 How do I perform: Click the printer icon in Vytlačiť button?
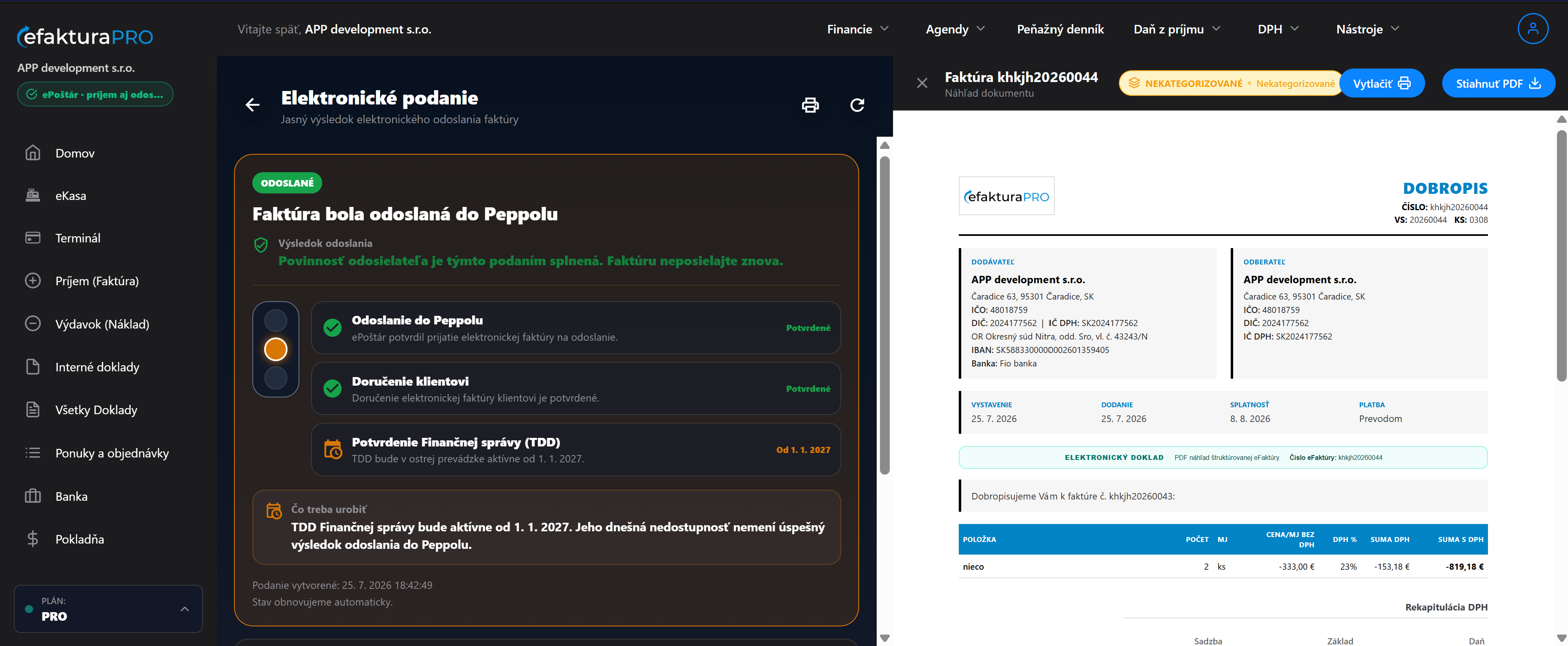pos(1404,83)
